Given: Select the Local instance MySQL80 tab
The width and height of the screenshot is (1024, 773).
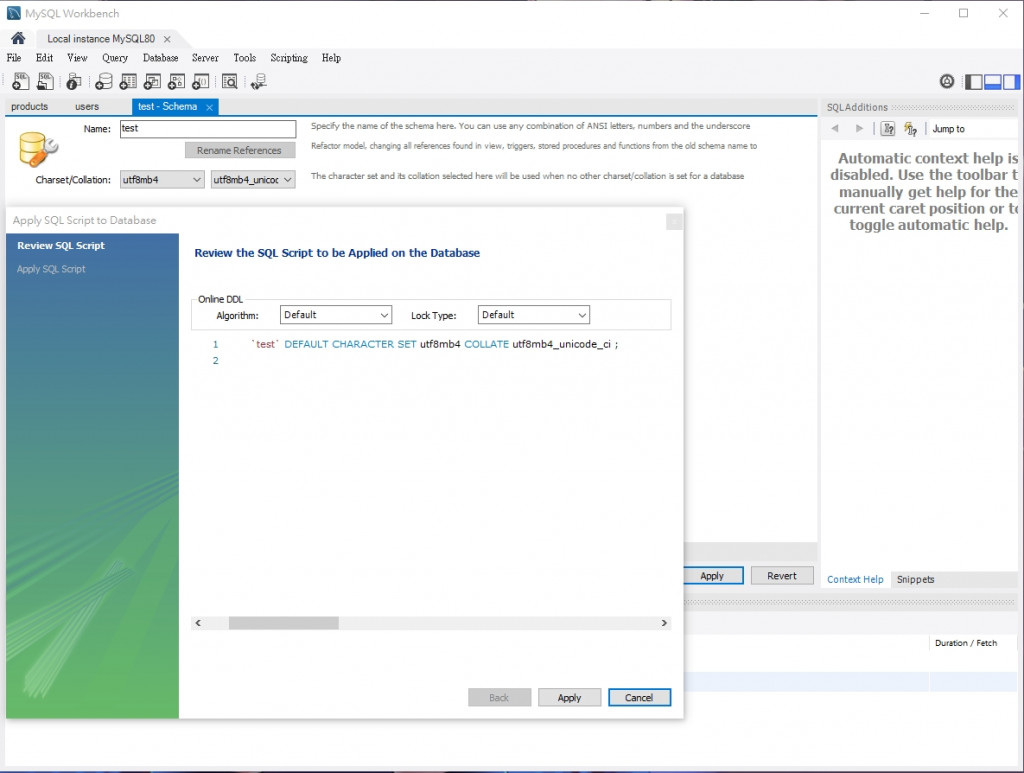Looking at the screenshot, I should click(x=101, y=39).
